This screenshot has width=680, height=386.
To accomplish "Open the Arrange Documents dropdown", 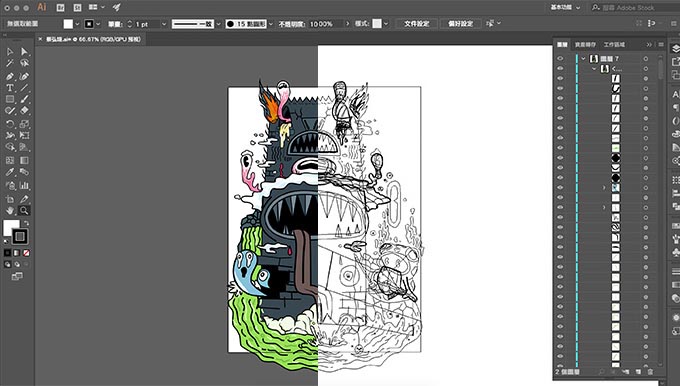I will click(97, 7).
